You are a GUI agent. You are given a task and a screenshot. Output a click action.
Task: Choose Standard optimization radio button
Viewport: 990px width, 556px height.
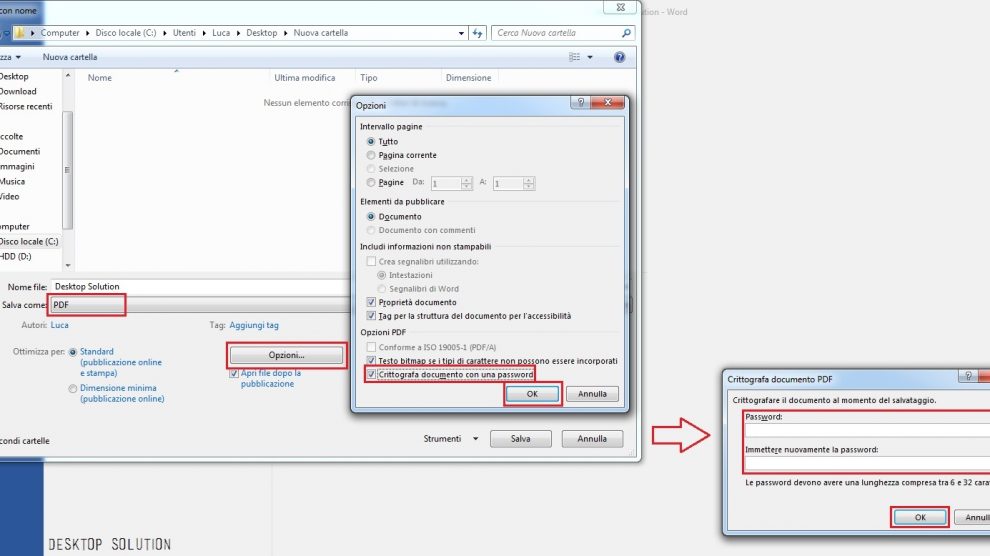(x=73, y=352)
